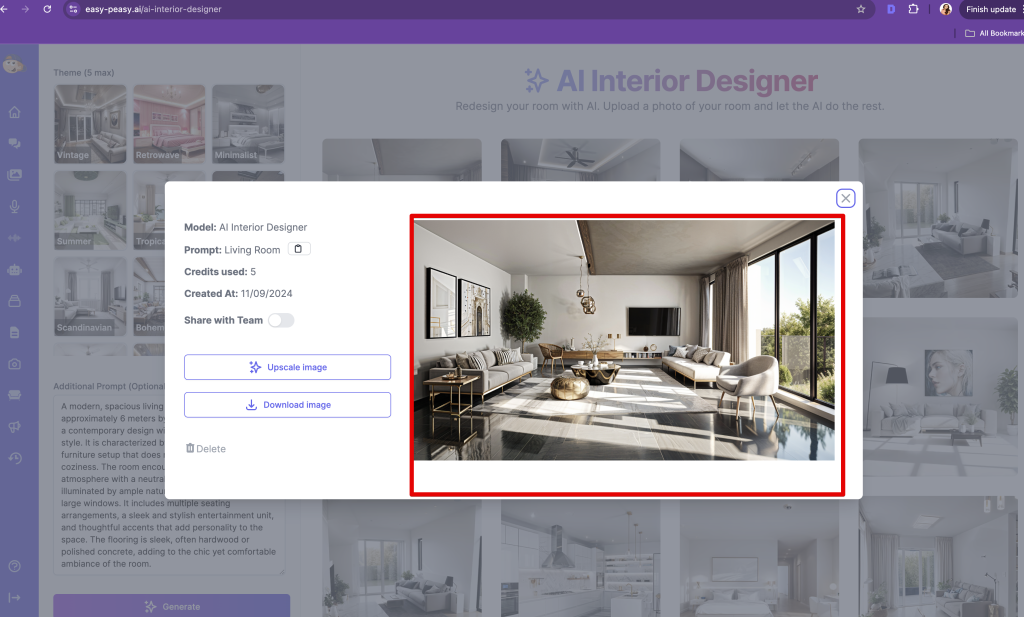Click the help question mark icon

[x=14, y=566]
